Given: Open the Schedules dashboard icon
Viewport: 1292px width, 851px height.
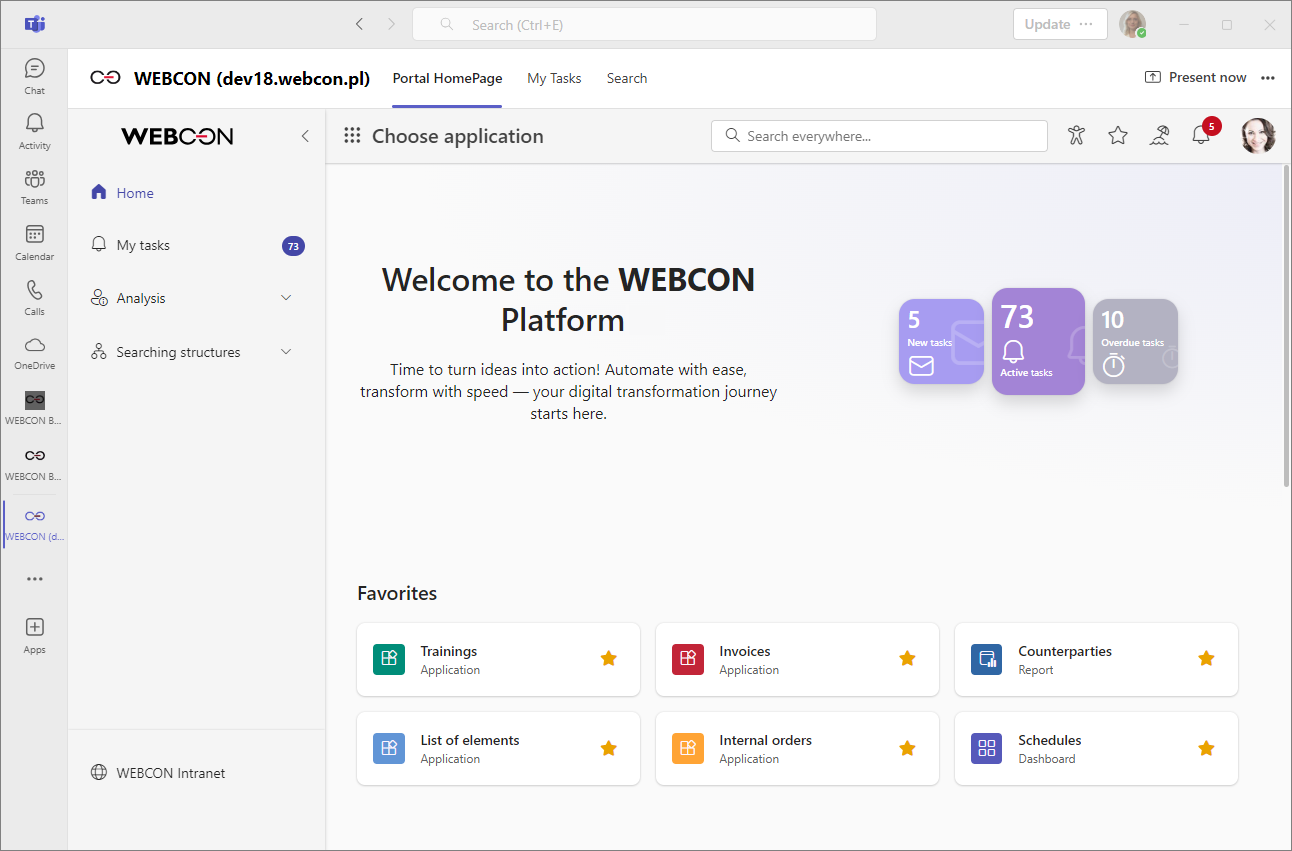Looking at the screenshot, I should [987, 748].
